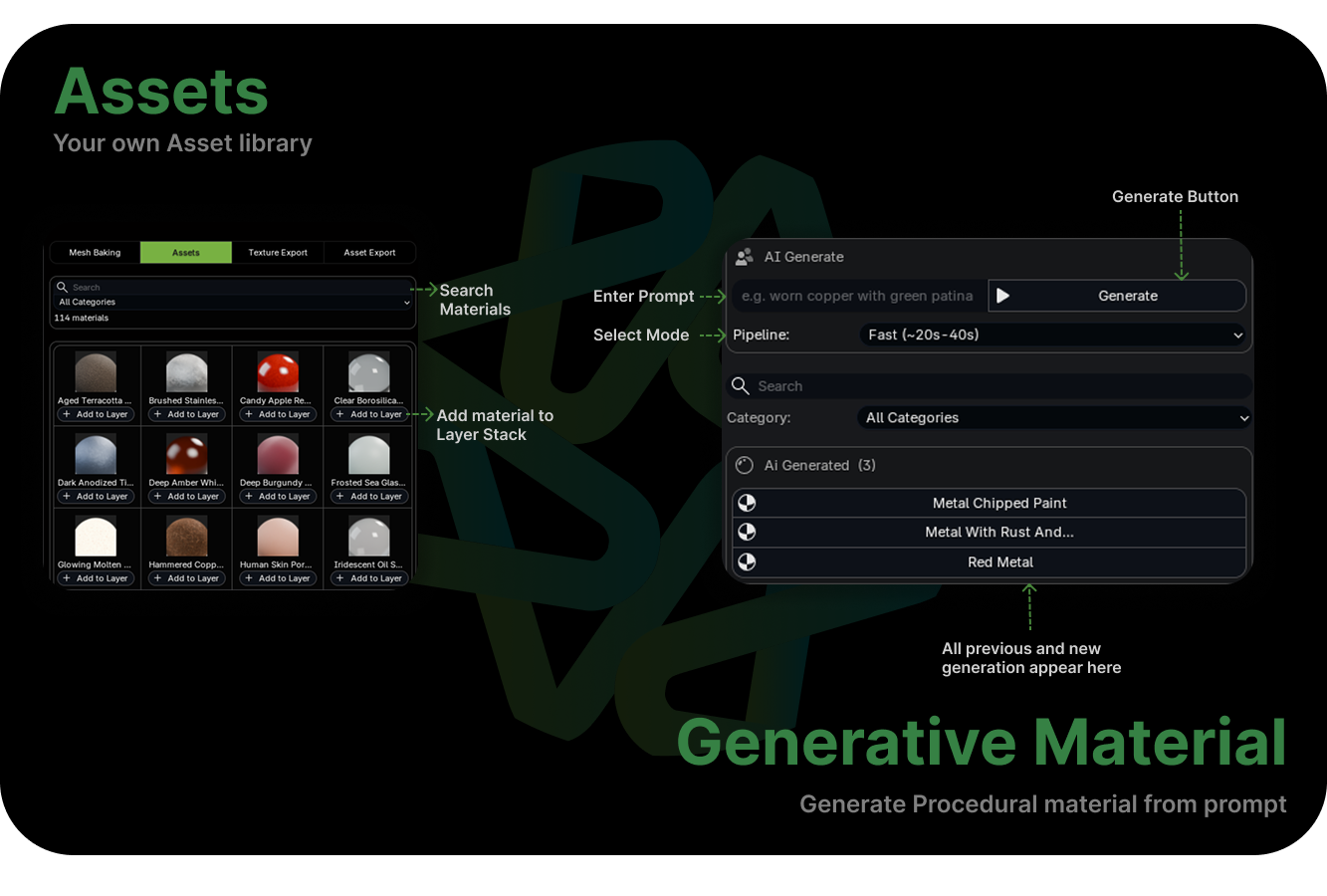
Task: Add Glowing Molten material to layer
Action: [96, 578]
